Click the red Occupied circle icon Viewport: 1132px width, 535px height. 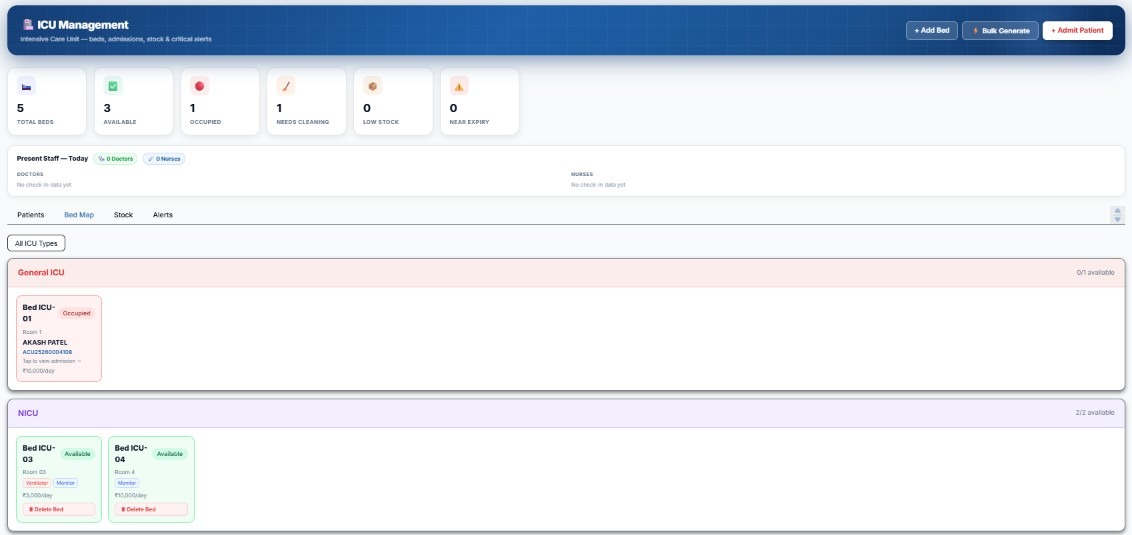click(199, 86)
